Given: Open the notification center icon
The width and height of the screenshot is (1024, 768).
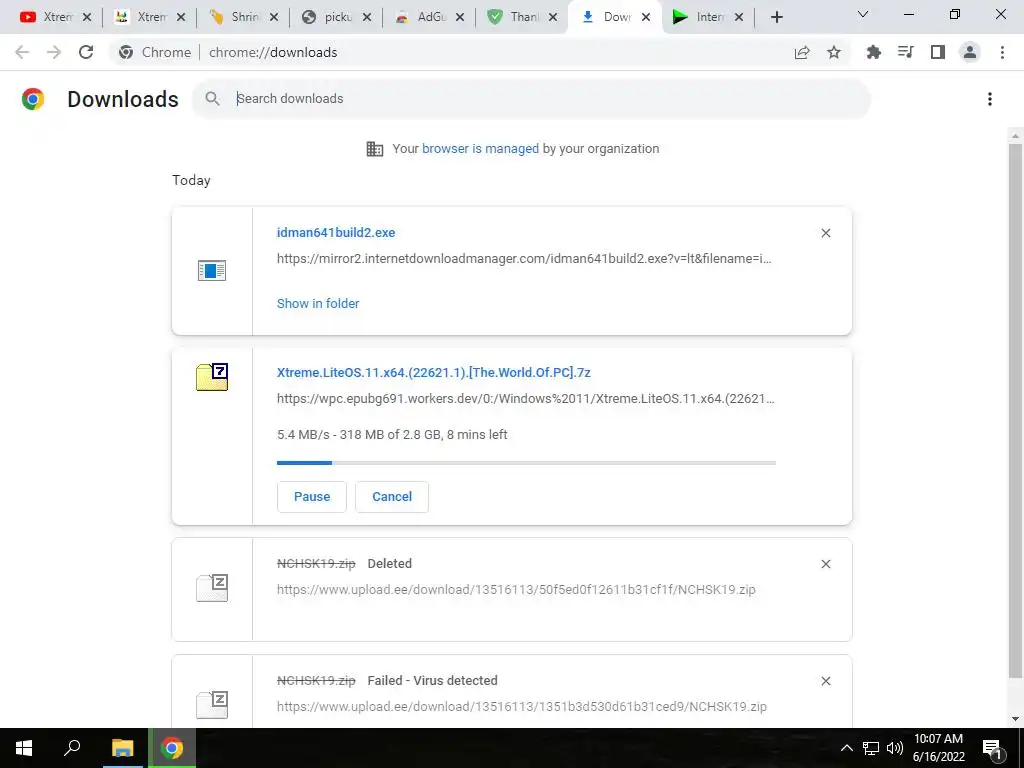Looking at the screenshot, I should [992, 749].
